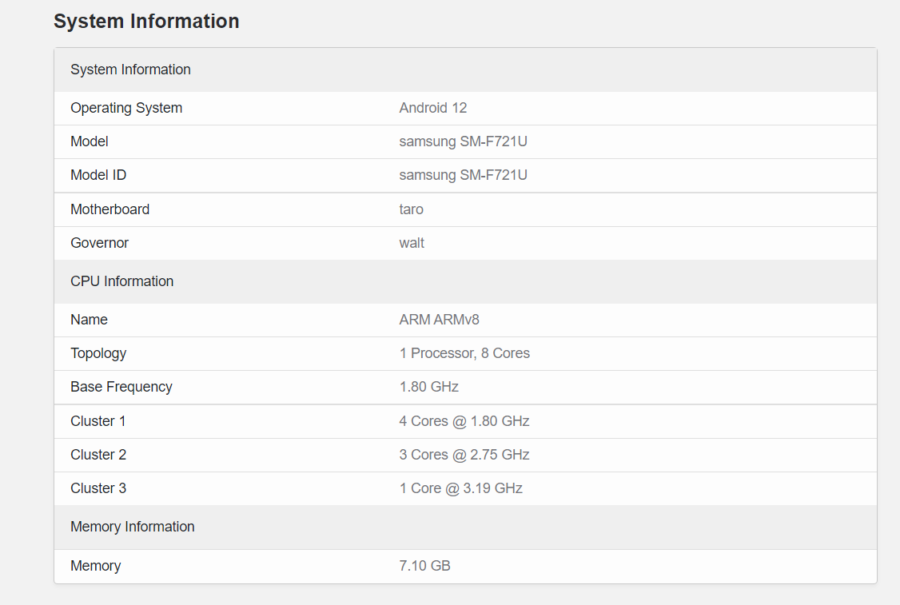The height and width of the screenshot is (605, 900).
Task: Select the 1 Core @ 3.19 GHz value
Action: pyautogui.click(x=460, y=488)
